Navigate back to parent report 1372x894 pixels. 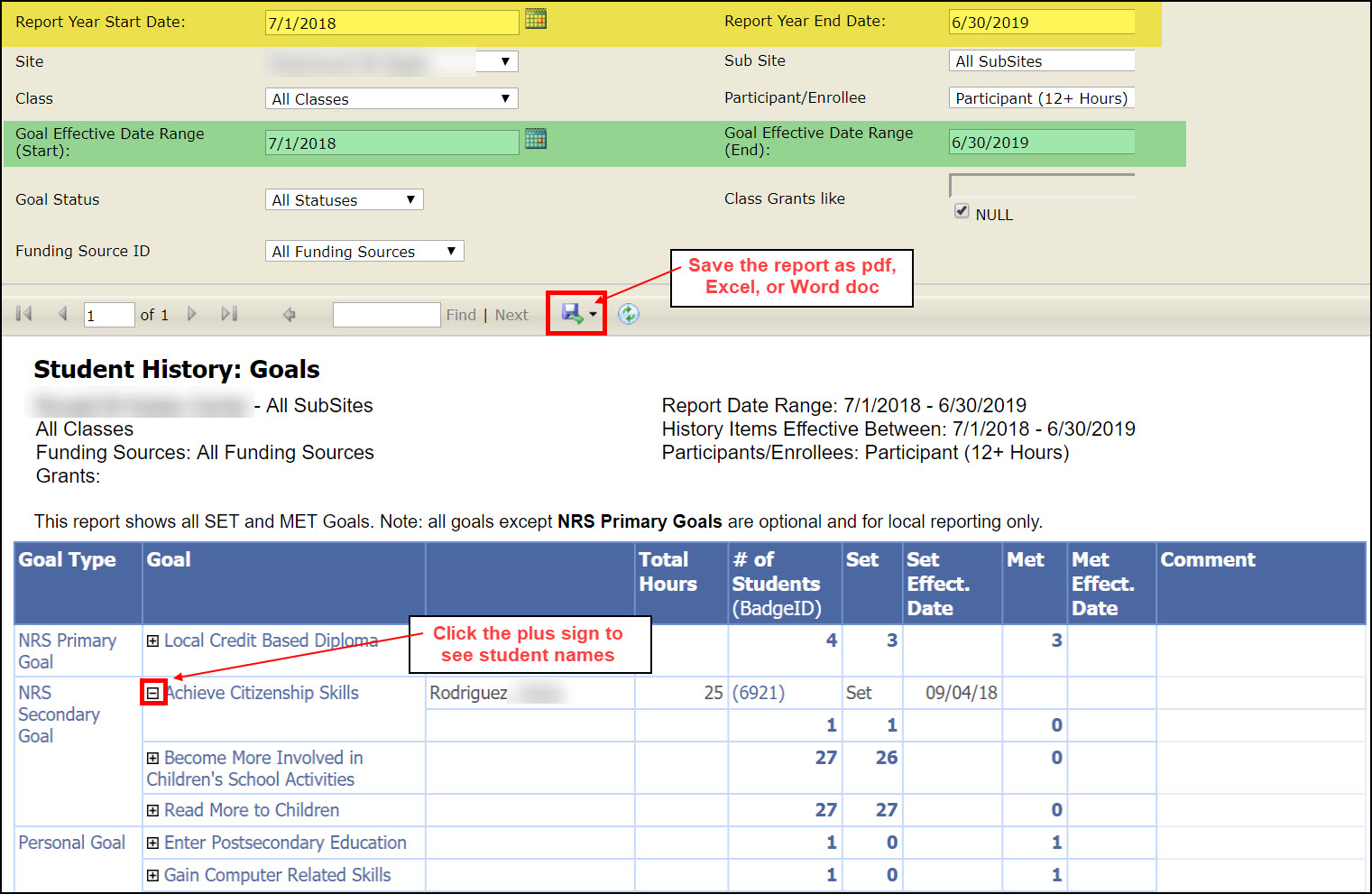290,314
